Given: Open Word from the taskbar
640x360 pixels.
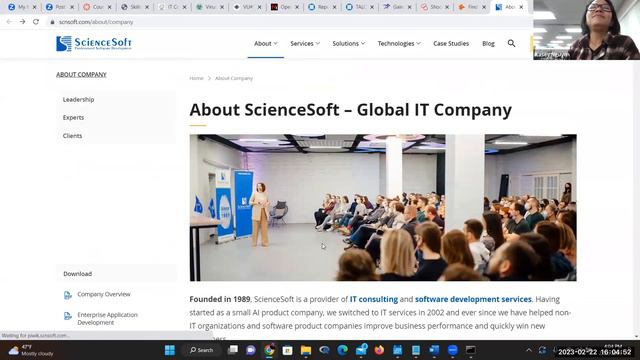Looking at the screenshot, I should tap(434, 350).
